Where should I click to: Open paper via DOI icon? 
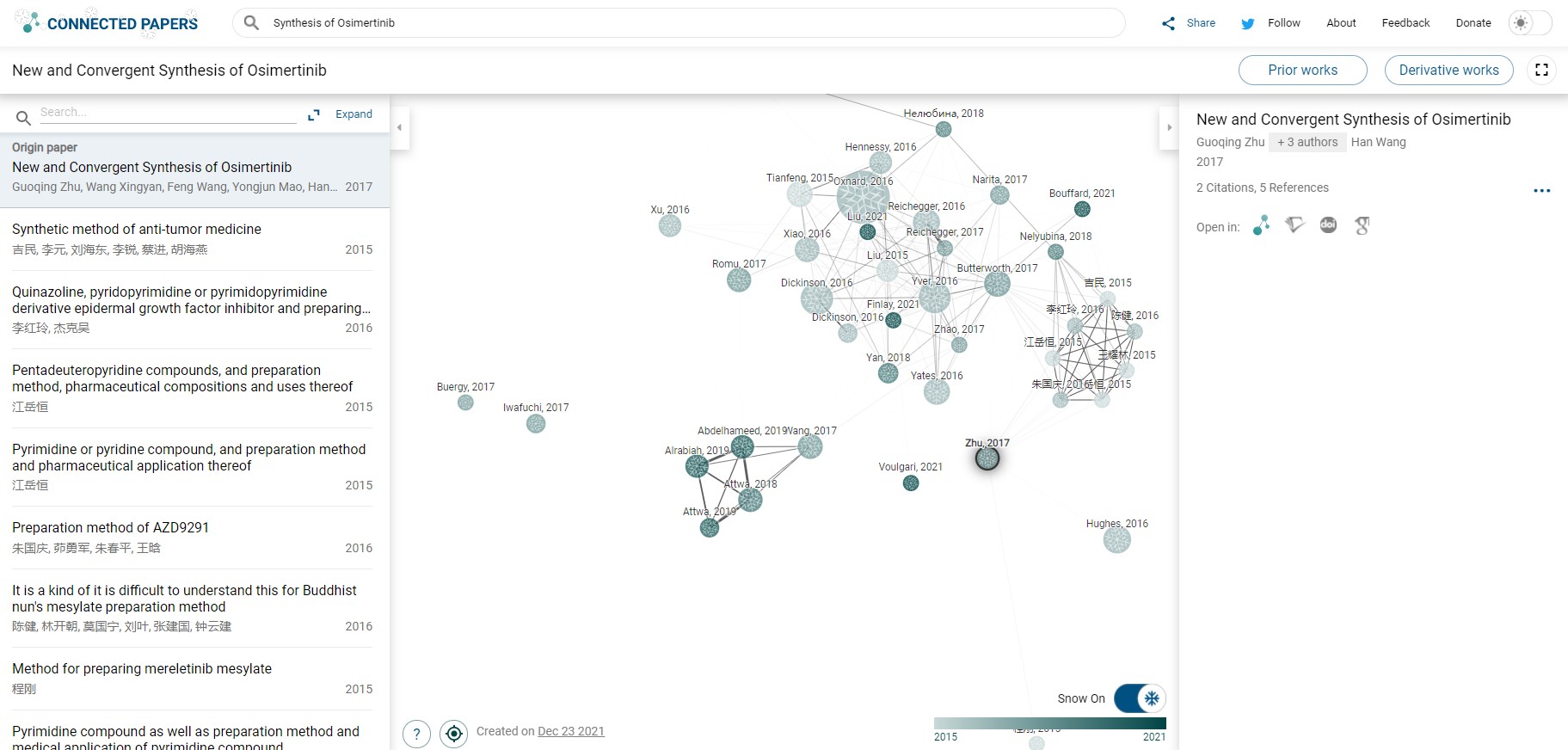click(1329, 225)
